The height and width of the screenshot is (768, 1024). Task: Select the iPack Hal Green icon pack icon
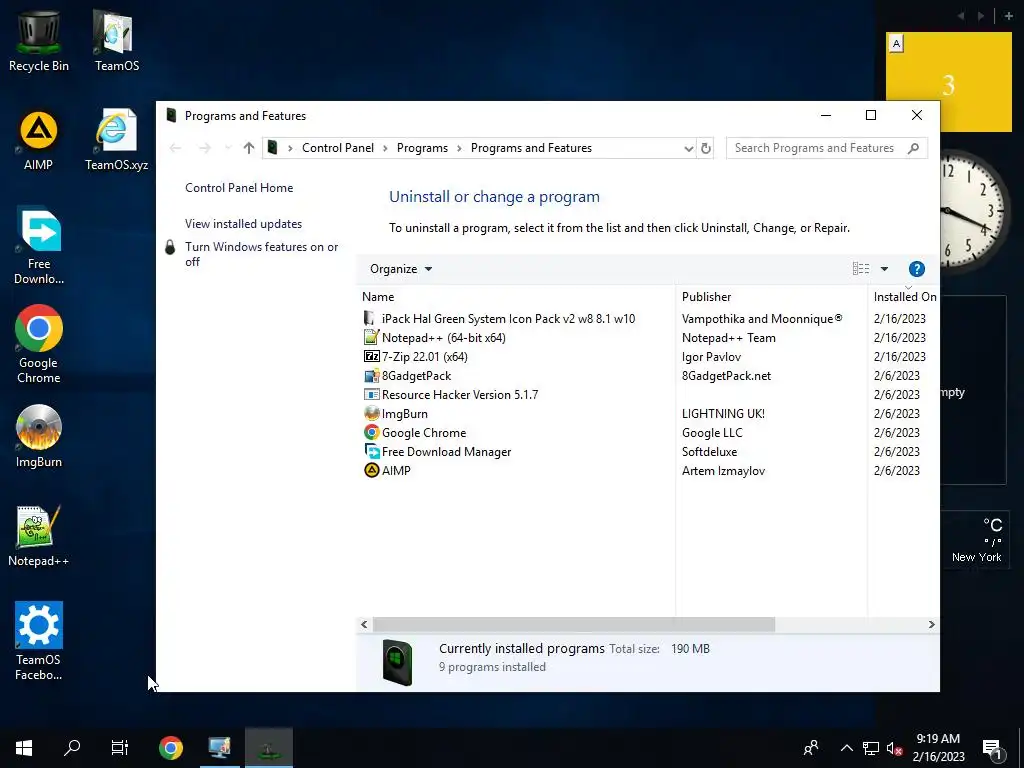click(x=371, y=319)
